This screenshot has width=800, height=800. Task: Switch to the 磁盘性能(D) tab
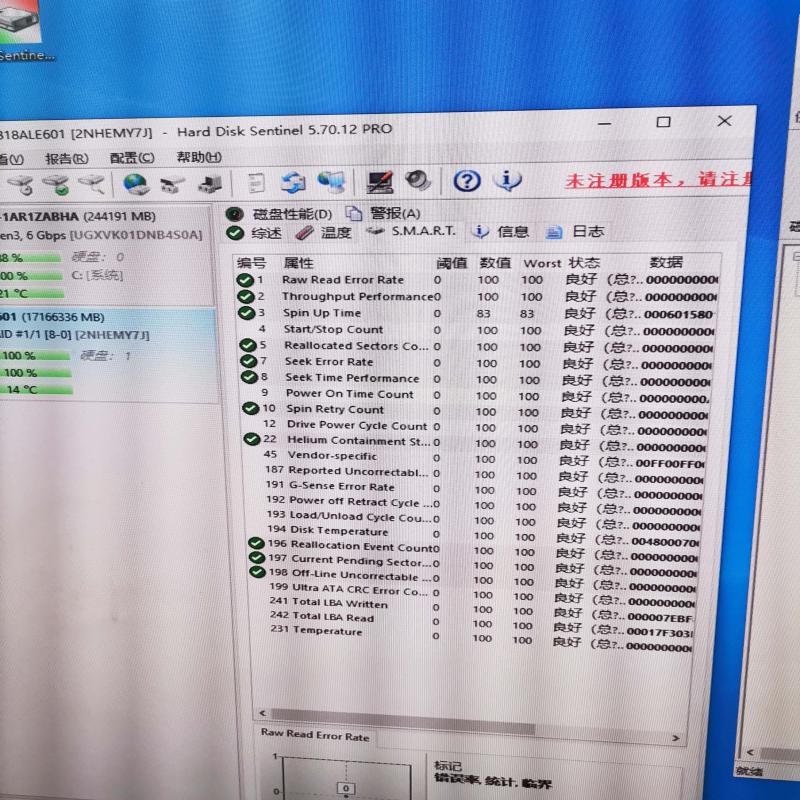coord(280,214)
